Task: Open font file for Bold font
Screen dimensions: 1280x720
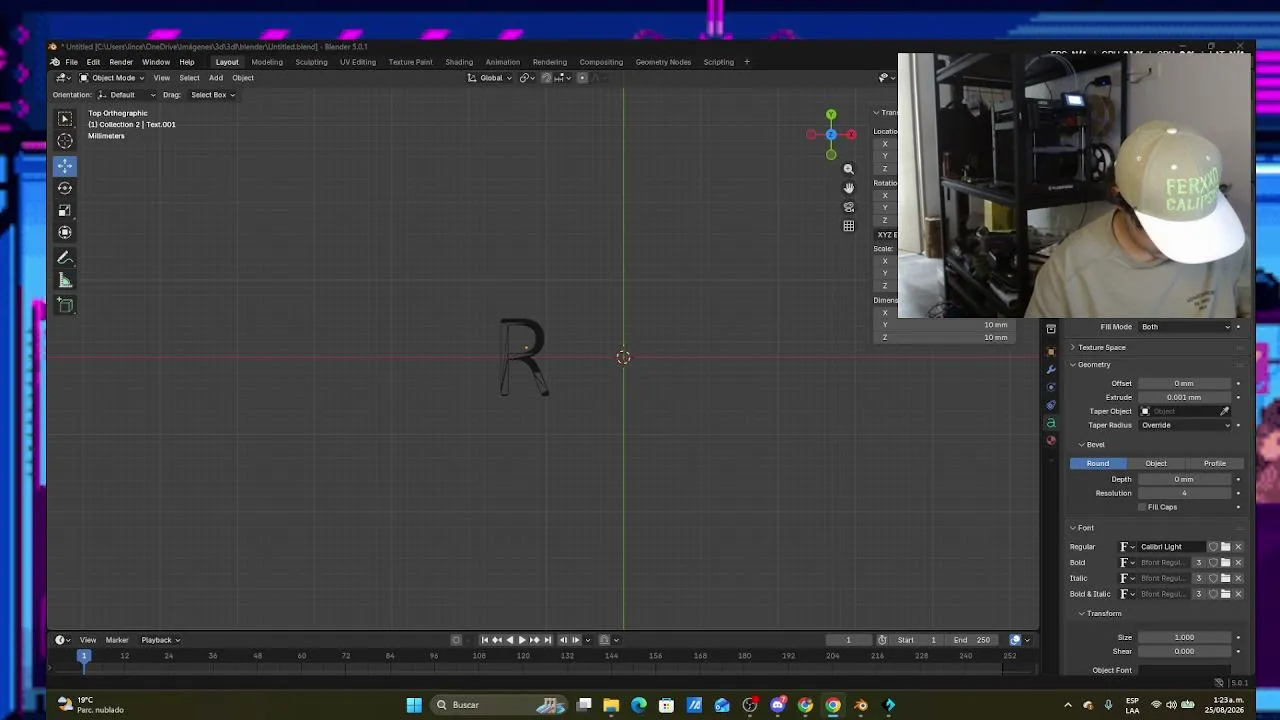Action: (x=1226, y=563)
